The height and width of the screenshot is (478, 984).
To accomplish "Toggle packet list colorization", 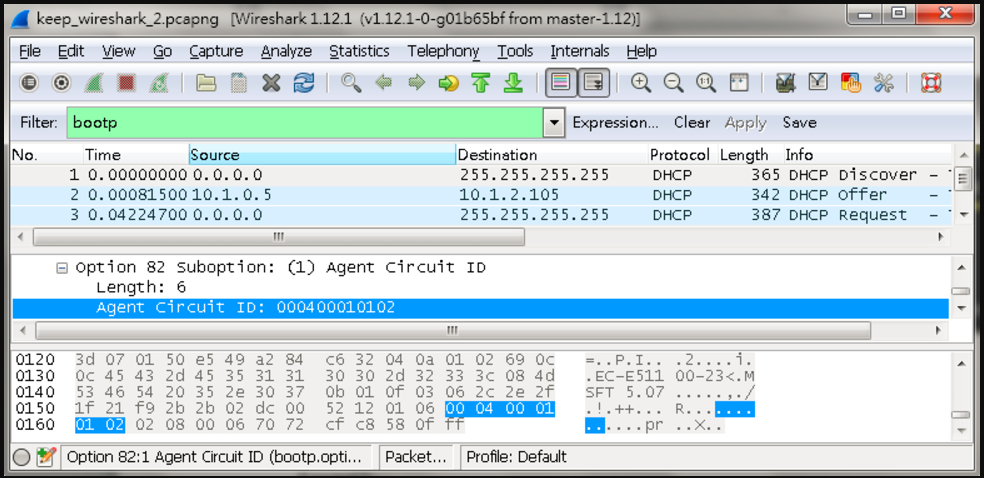I will pyautogui.click(x=561, y=83).
